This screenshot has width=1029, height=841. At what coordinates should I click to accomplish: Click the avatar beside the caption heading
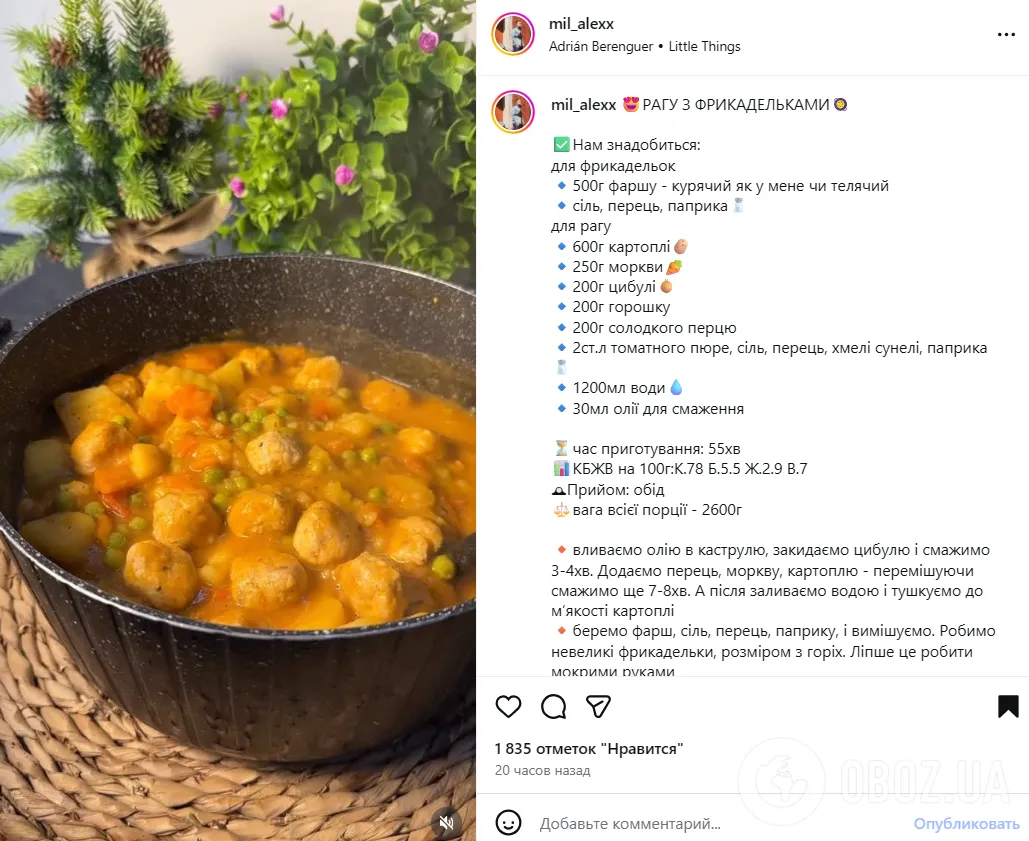513,111
